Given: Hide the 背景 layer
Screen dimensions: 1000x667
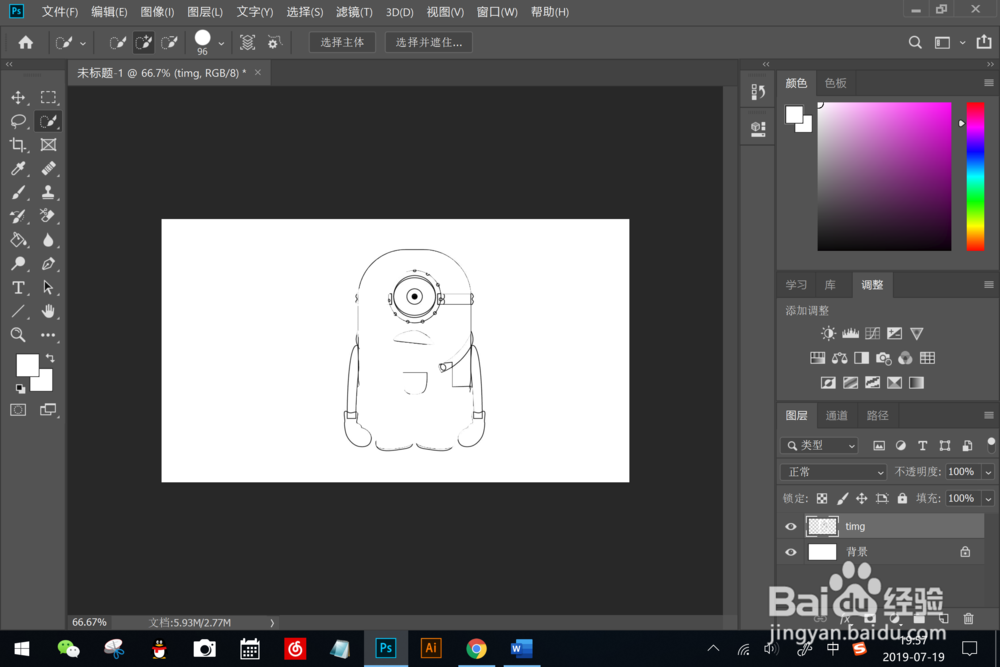Looking at the screenshot, I should point(791,552).
